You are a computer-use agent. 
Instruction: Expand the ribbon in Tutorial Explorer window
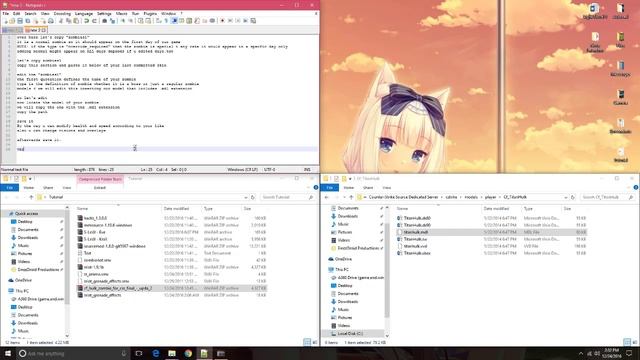coord(309,188)
